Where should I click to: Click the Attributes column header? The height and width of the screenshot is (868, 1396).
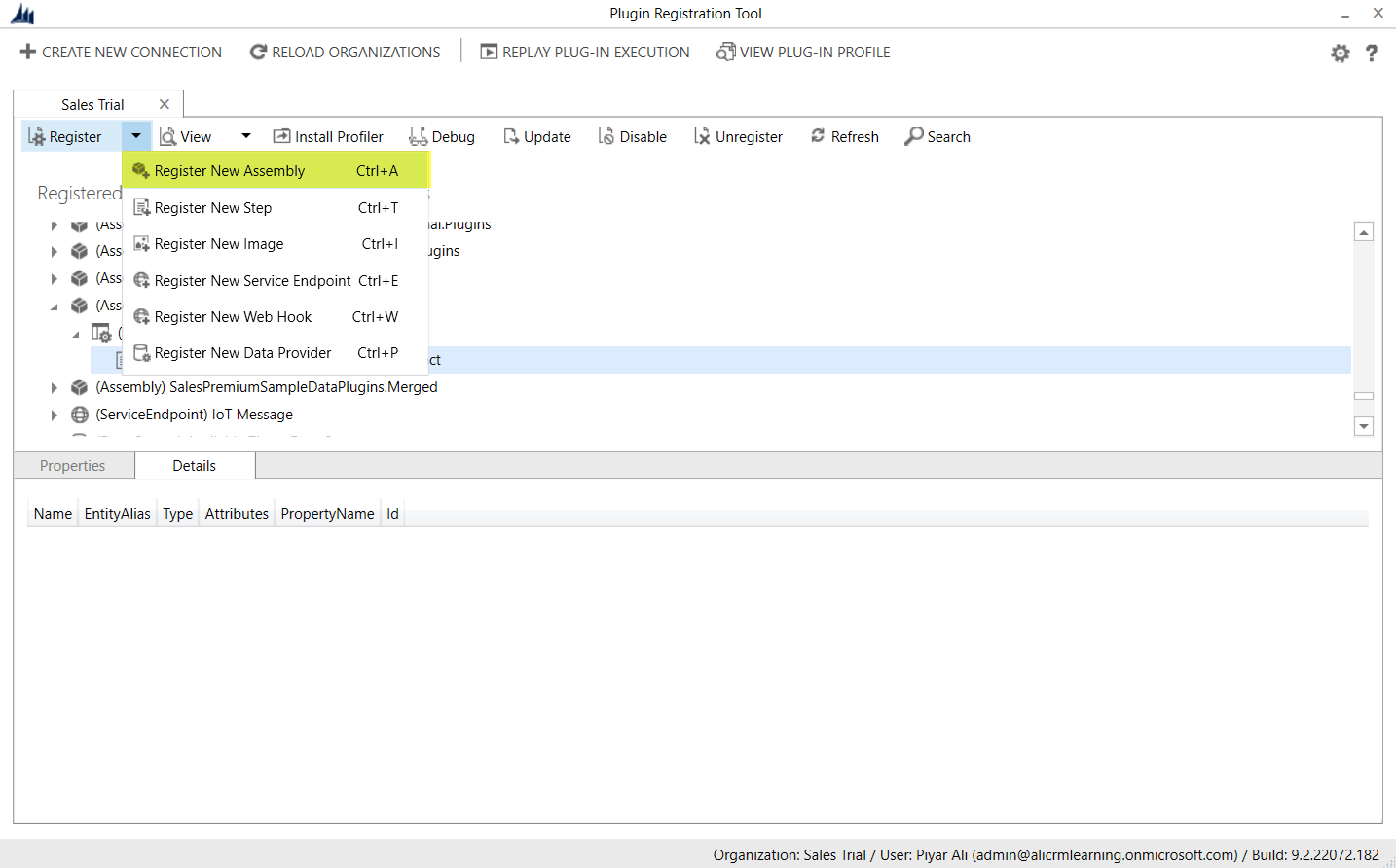(237, 514)
